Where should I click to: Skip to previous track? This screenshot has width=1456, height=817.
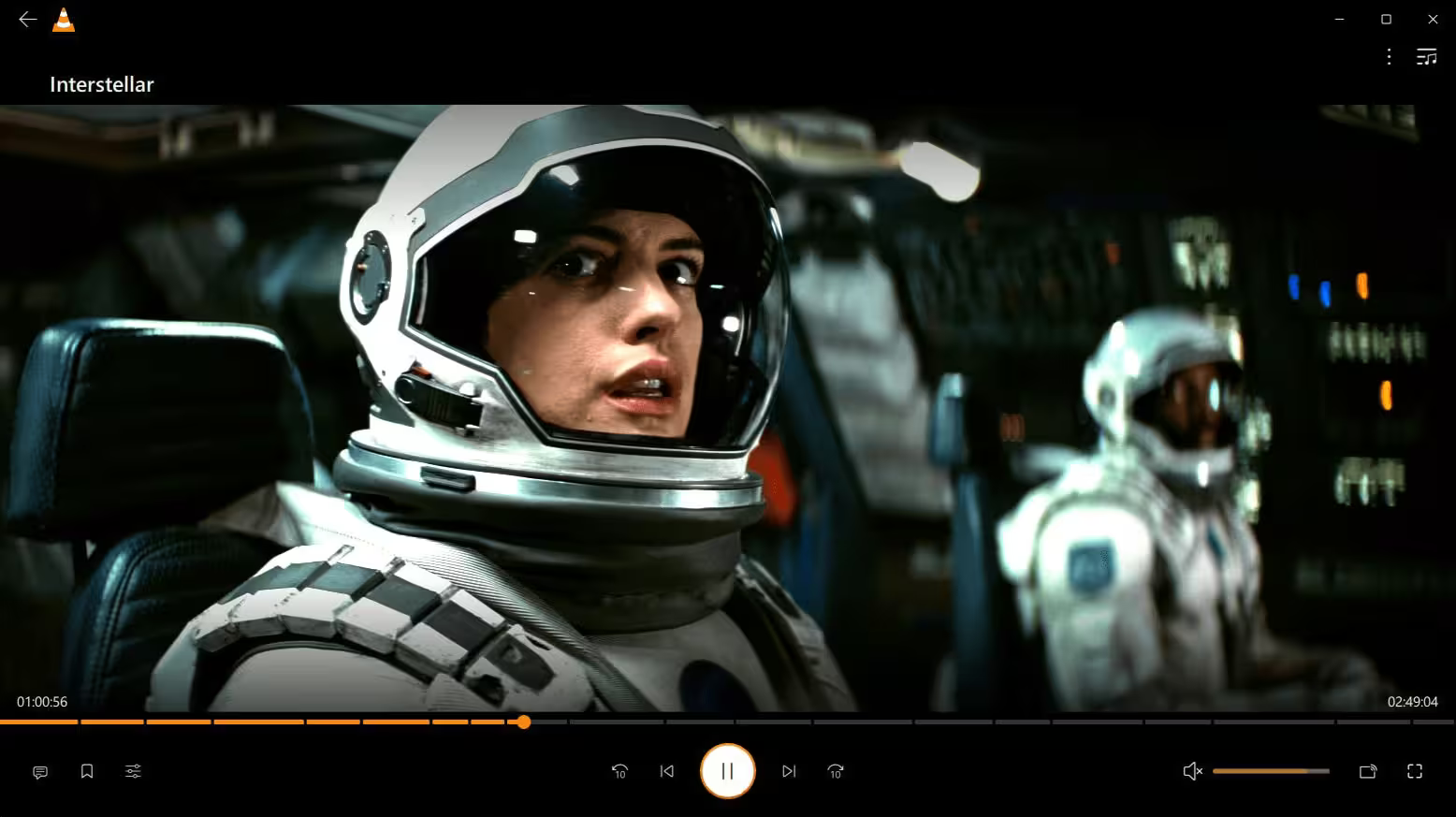667,771
